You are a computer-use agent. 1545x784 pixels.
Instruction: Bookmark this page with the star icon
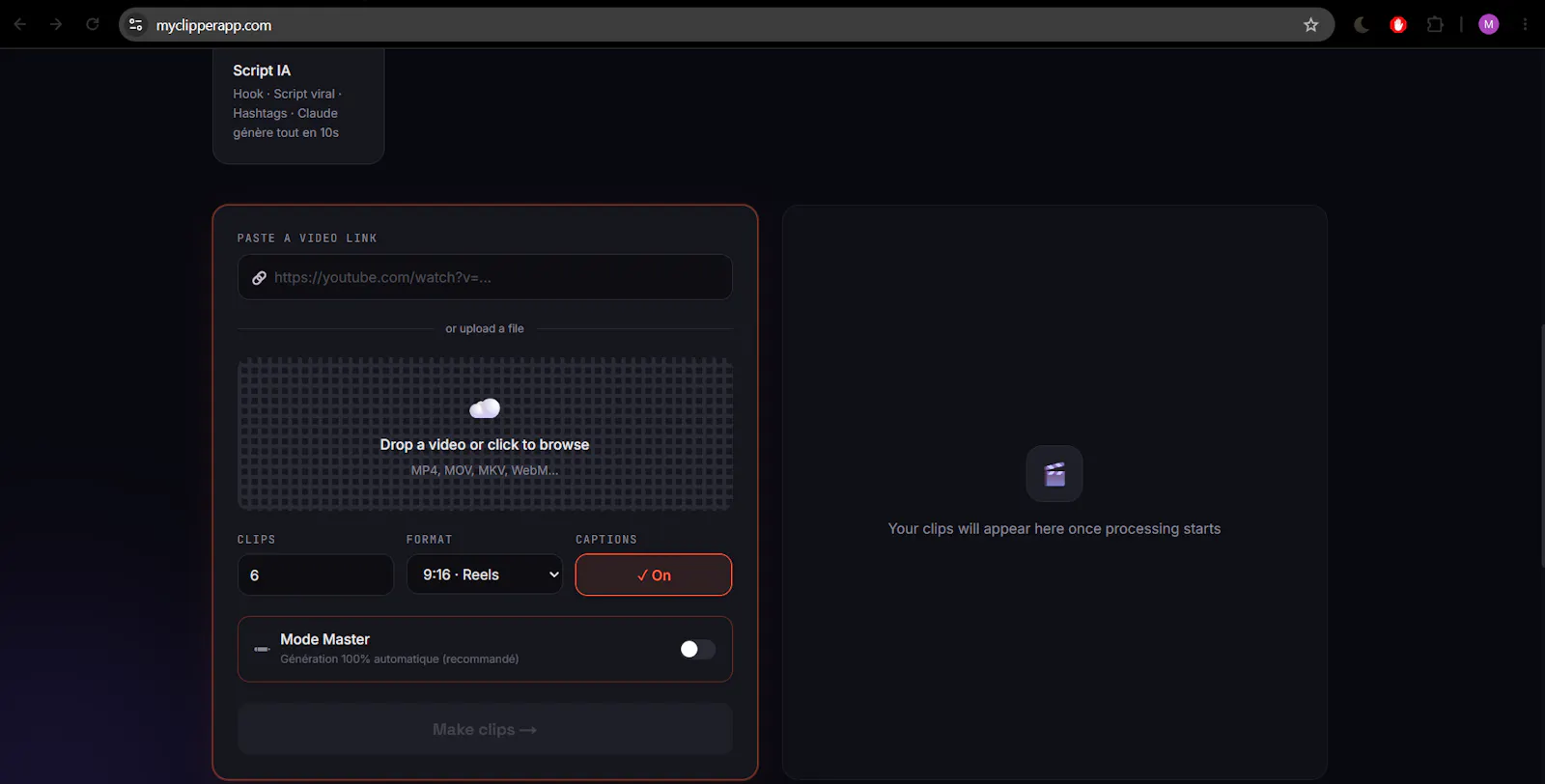(x=1310, y=25)
